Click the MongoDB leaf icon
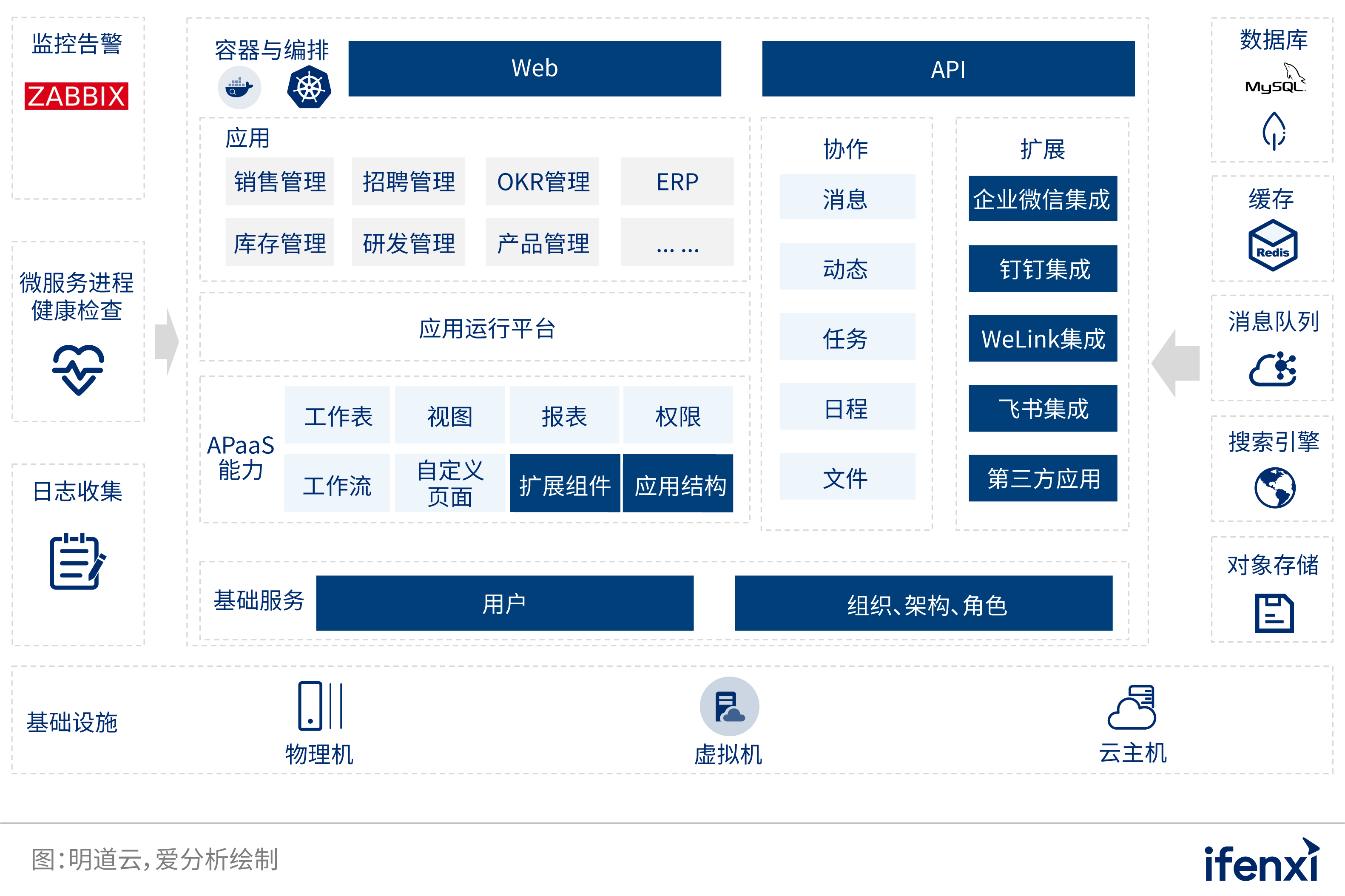Viewport: 1345px width, 896px height. click(x=1274, y=131)
